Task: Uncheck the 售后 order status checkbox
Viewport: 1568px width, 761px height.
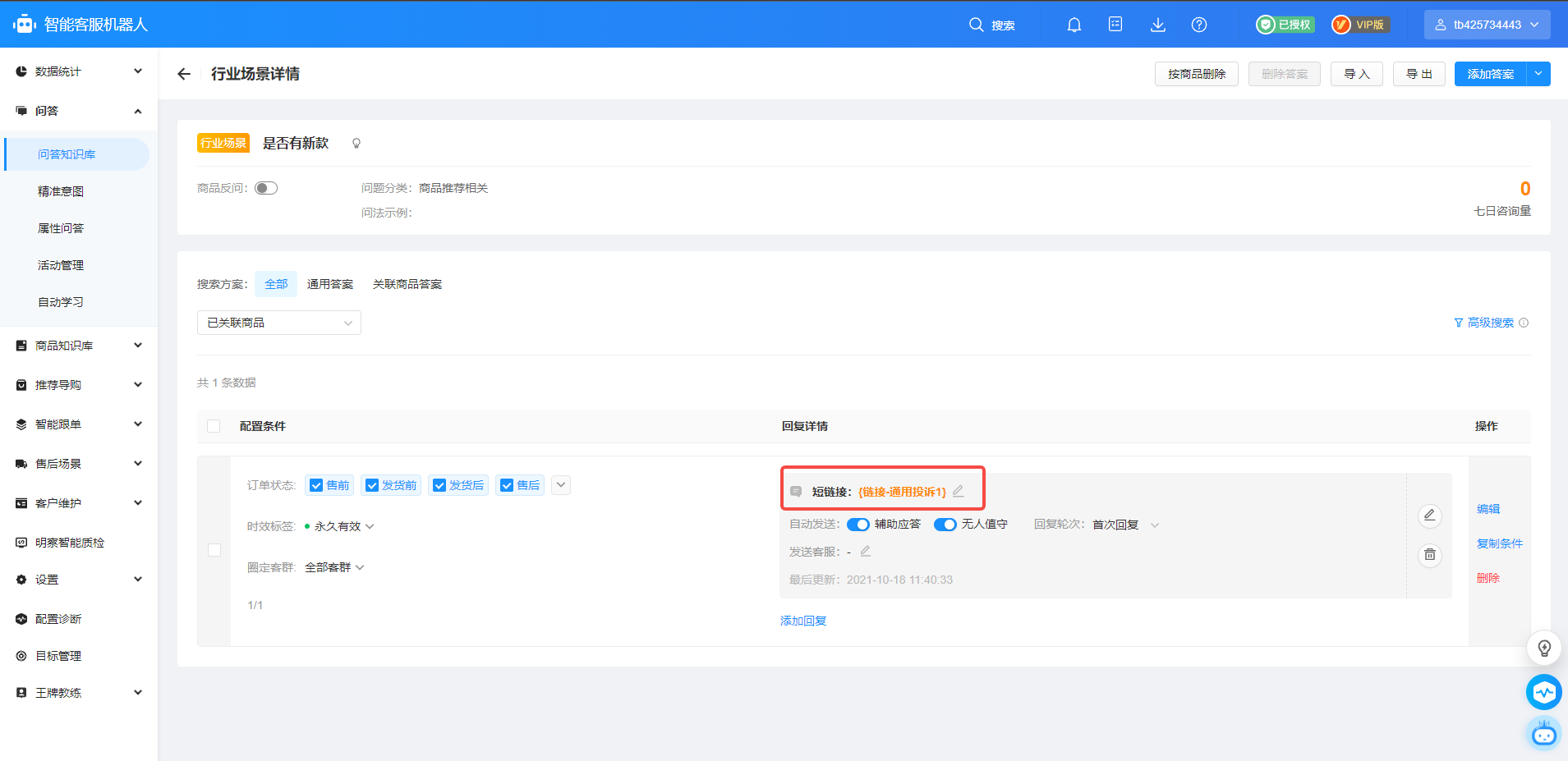Action: click(x=507, y=485)
